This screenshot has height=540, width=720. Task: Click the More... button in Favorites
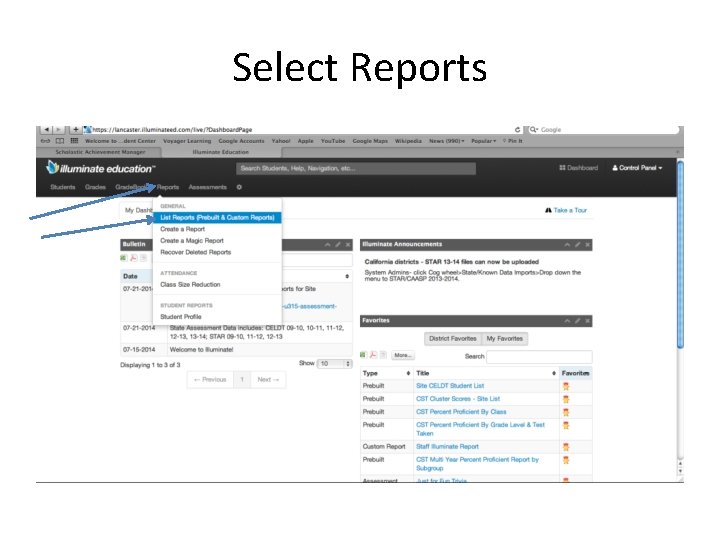(403, 355)
